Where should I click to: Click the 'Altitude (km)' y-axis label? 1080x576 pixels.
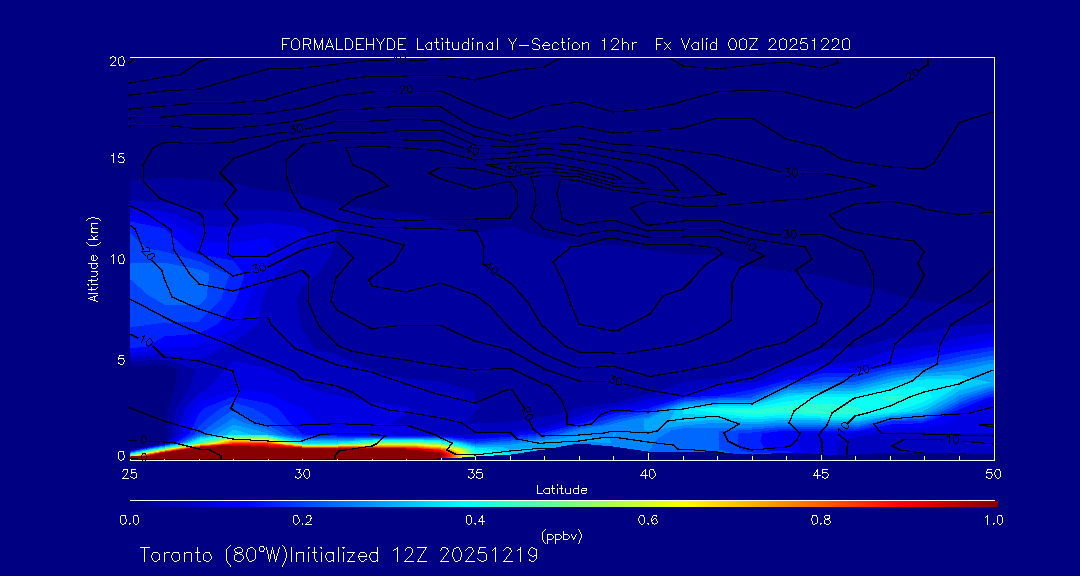point(94,258)
